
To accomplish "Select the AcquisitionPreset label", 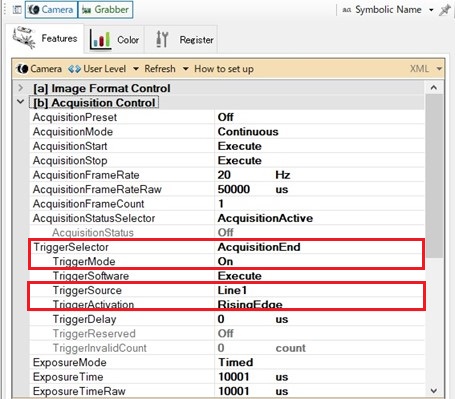I will pyautogui.click(x=75, y=117).
